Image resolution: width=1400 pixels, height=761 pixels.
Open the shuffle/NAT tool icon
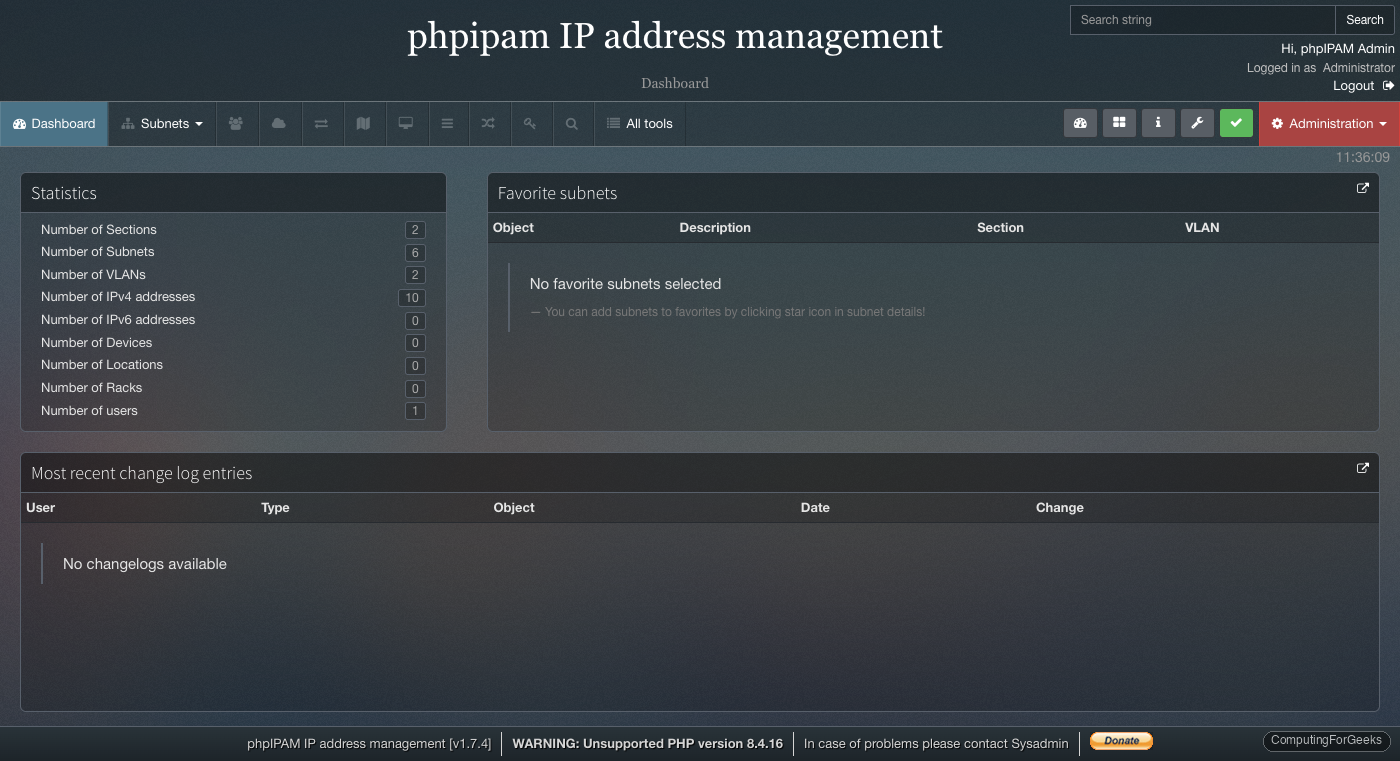tap(489, 123)
